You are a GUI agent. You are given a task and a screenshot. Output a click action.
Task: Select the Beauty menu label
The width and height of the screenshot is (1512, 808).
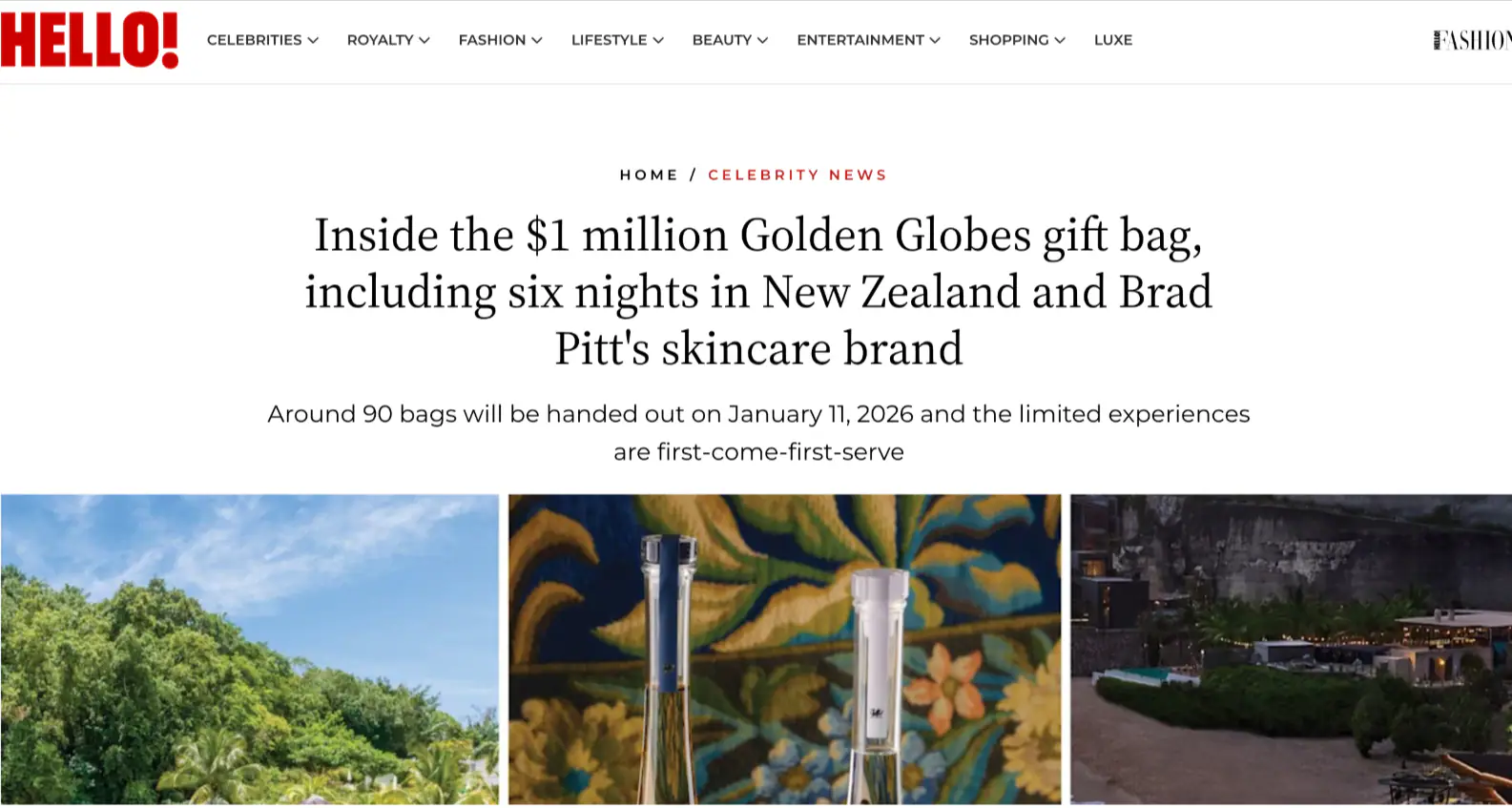(721, 40)
